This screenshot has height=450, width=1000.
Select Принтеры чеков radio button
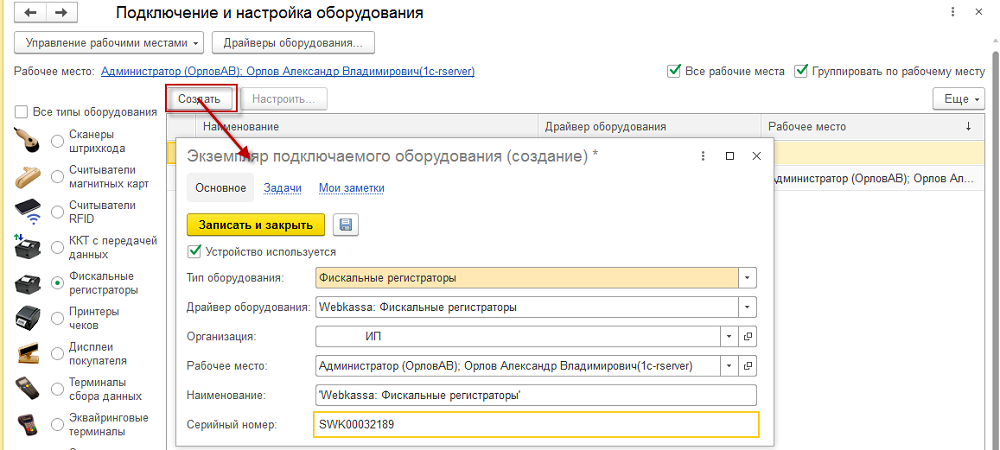[57, 318]
